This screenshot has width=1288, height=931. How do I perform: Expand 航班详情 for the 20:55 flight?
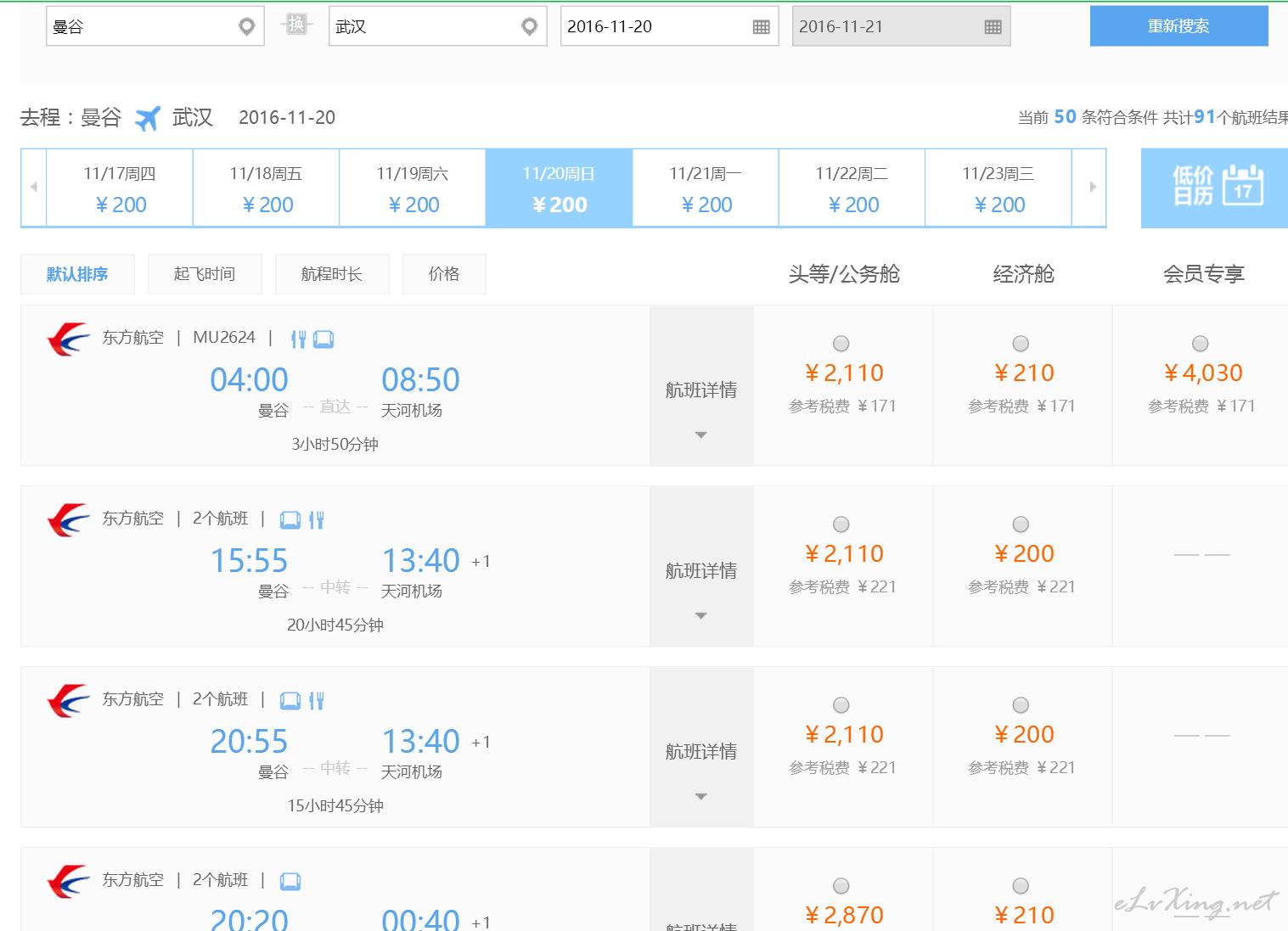pos(701,748)
